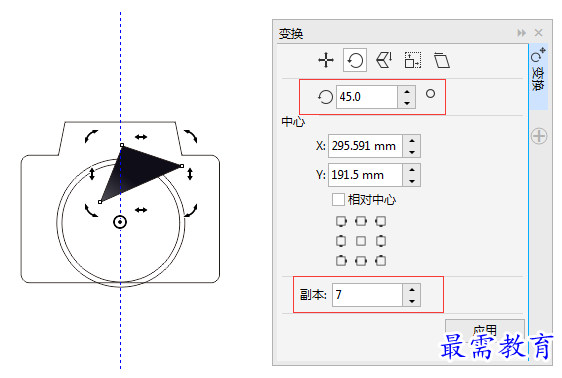This screenshot has height=378, width=562.
Task: Click the Y center field 191.5 mm
Action: [365, 175]
